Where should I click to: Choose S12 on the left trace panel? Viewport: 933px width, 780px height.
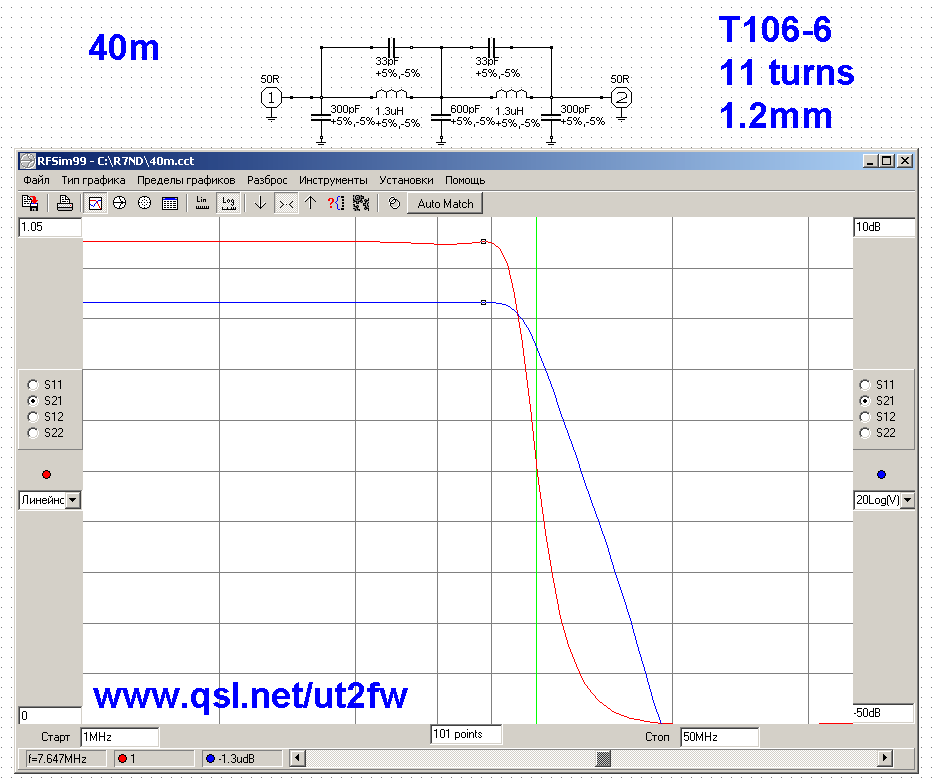pos(33,417)
